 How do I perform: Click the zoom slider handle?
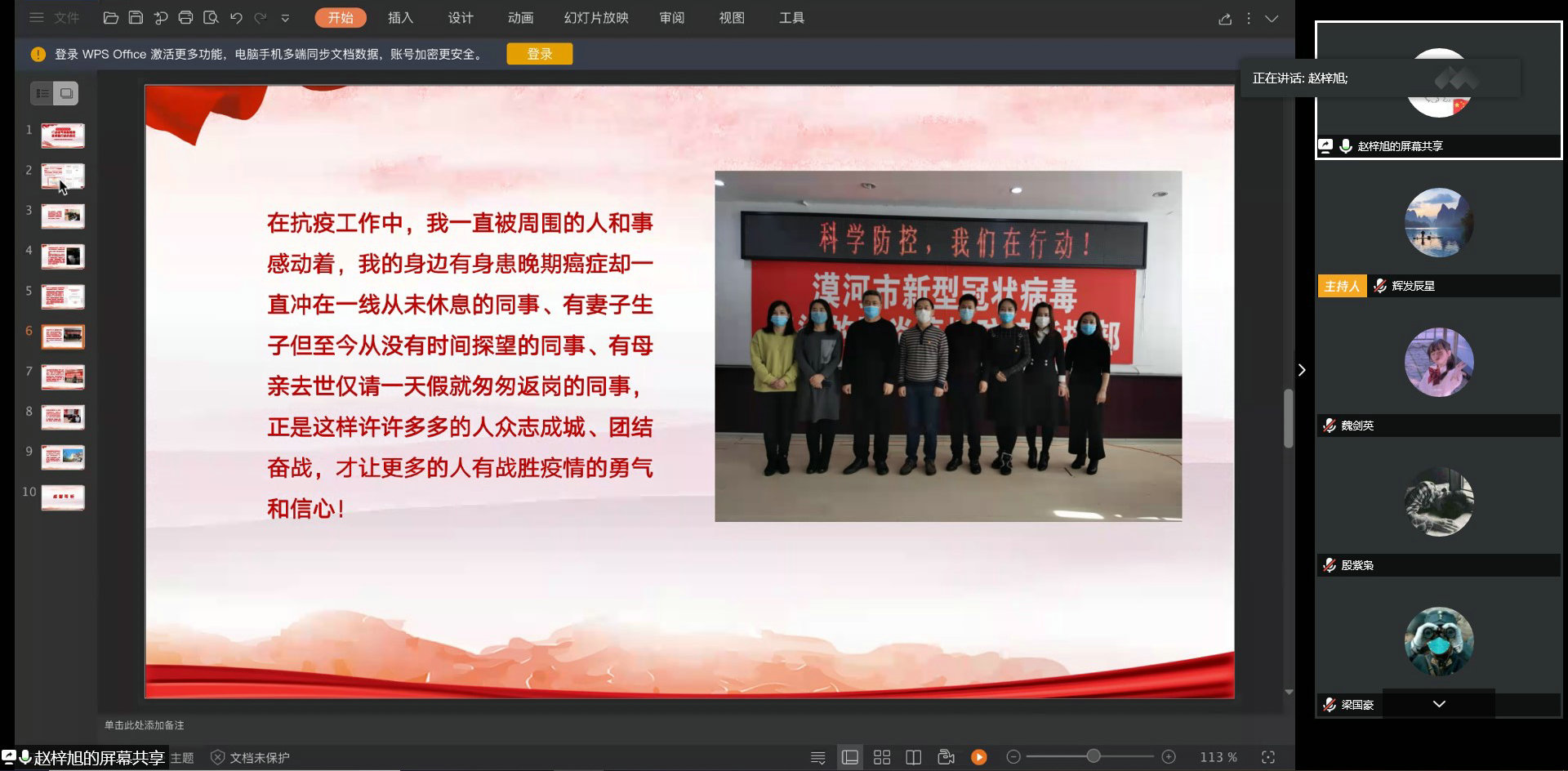(1093, 756)
